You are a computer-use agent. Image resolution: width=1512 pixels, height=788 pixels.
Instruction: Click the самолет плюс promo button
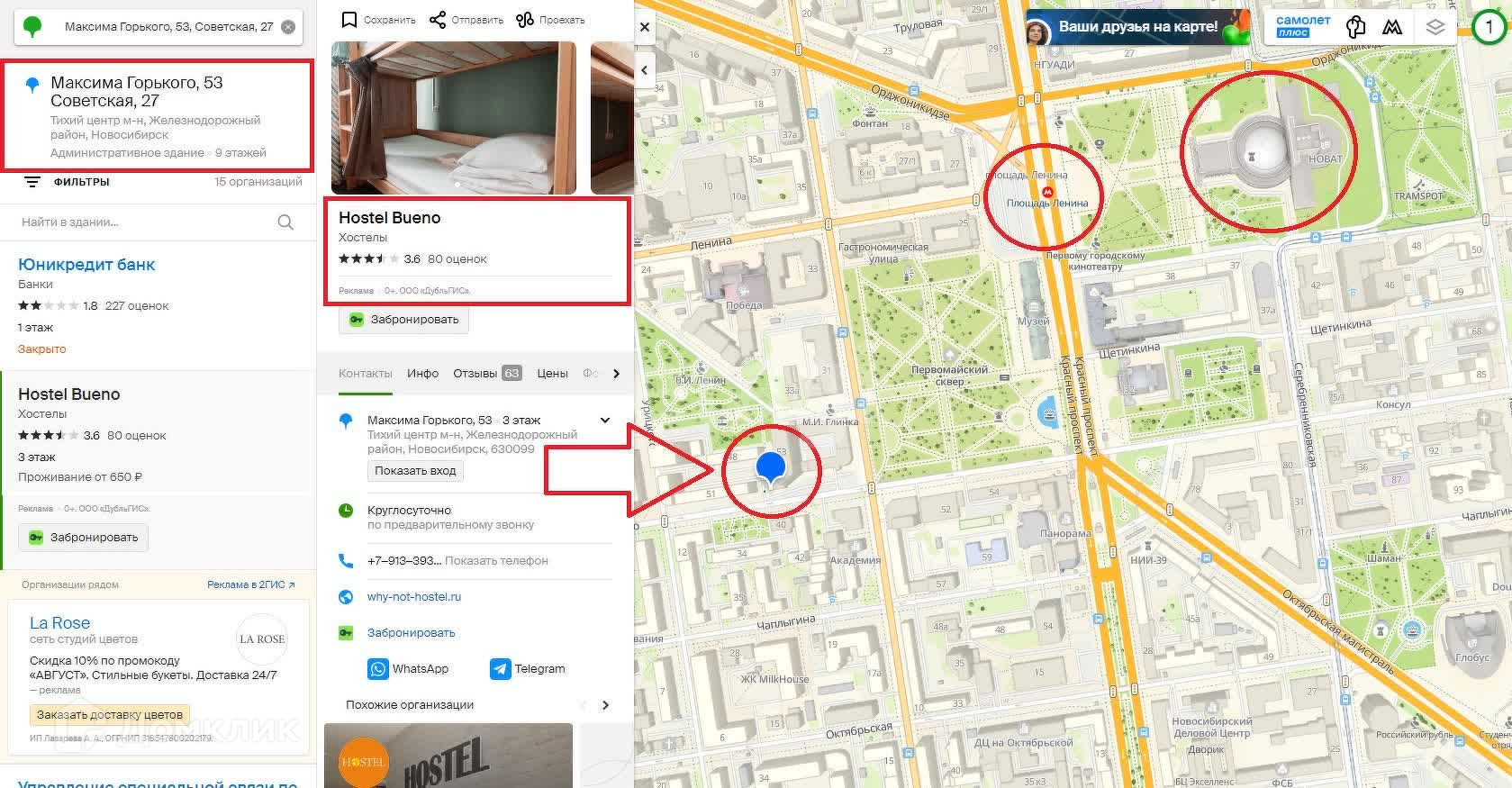(x=1303, y=26)
